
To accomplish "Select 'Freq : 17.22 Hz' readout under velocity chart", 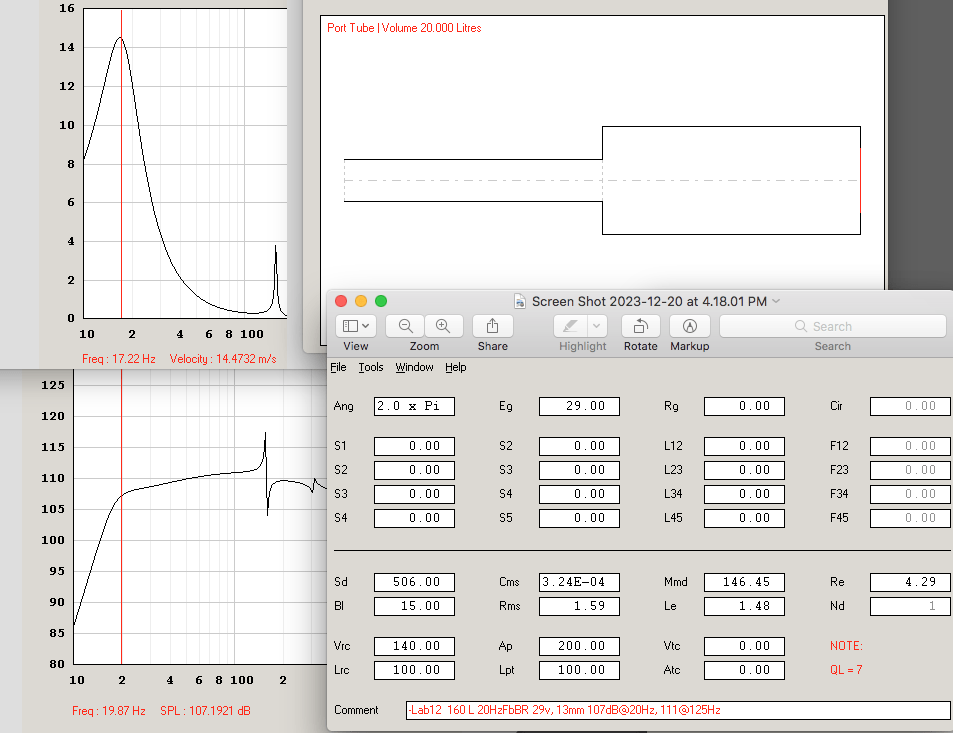I will click(119, 359).
